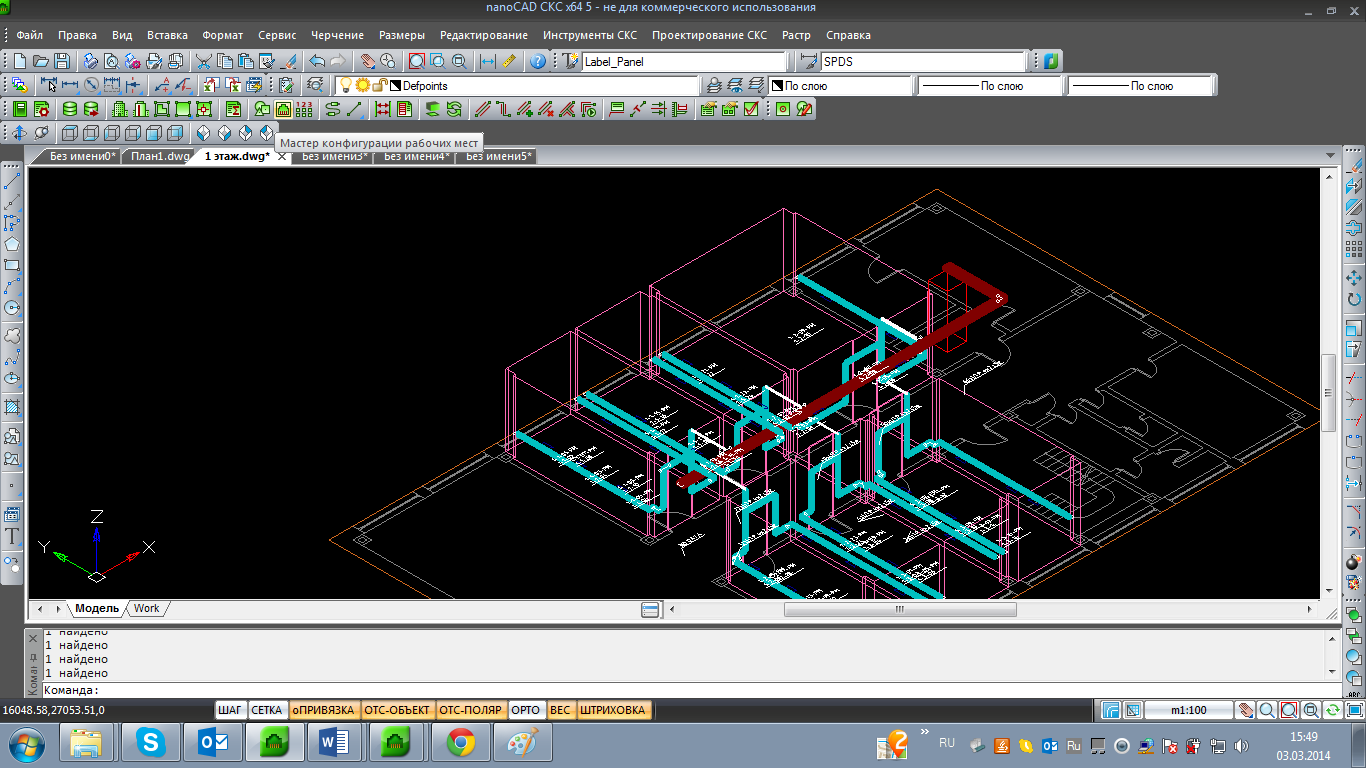Open the По слою color swatch selector
Image resolution: width=1366 pixels, height=768 pixels.
tap(840, 86)
